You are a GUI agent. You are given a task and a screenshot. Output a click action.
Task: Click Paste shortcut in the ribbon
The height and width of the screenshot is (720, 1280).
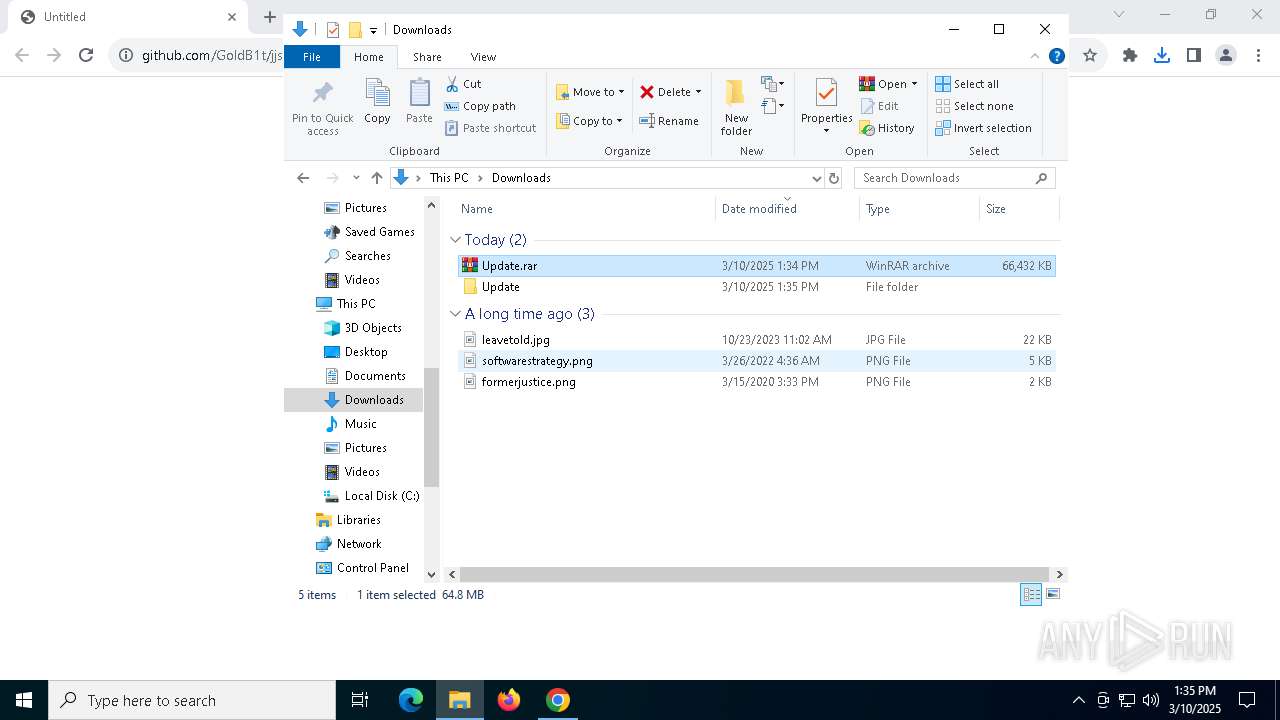pos(490,128)
